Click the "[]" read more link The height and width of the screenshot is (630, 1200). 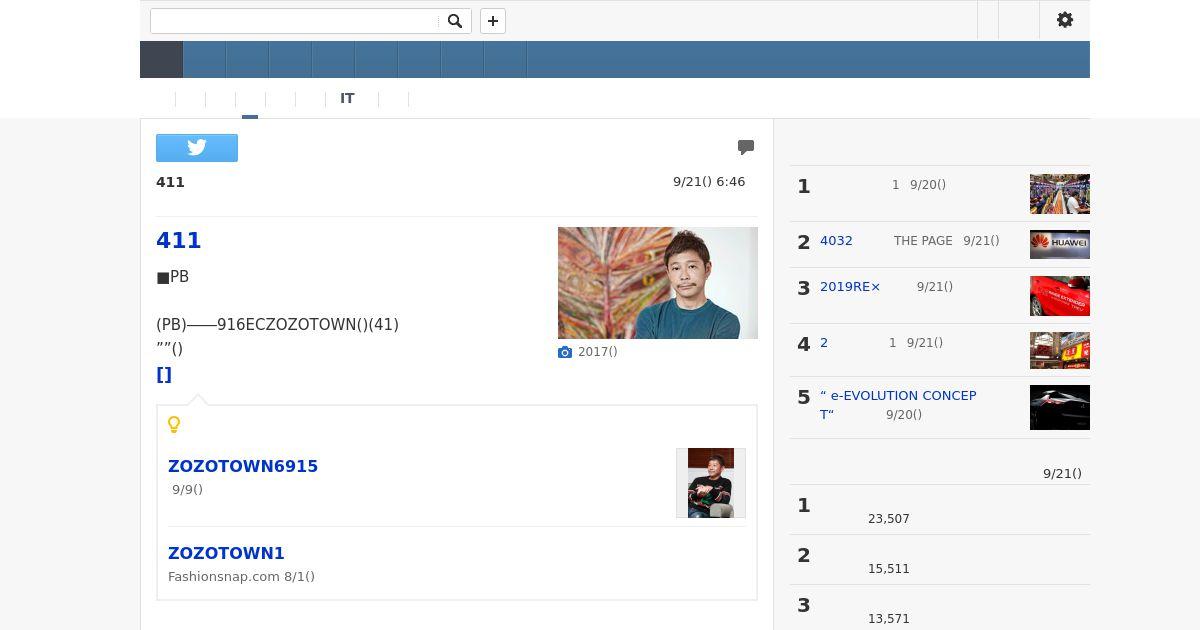tap(164, 374)
